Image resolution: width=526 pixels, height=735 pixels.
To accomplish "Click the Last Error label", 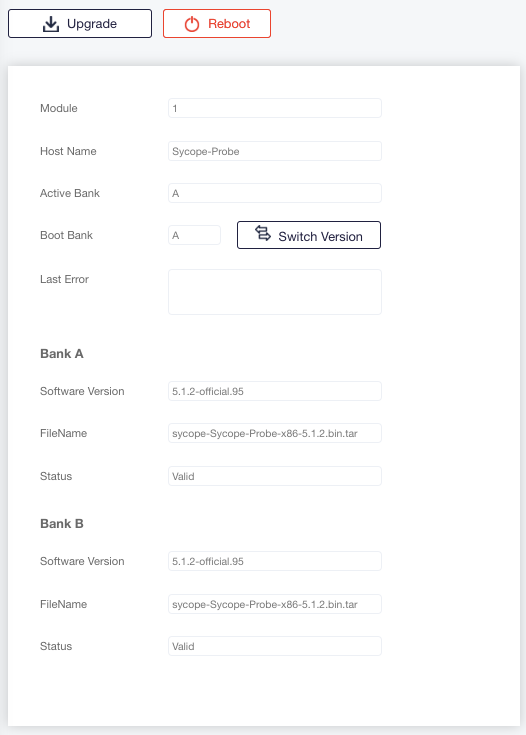I will coord(64,279).
